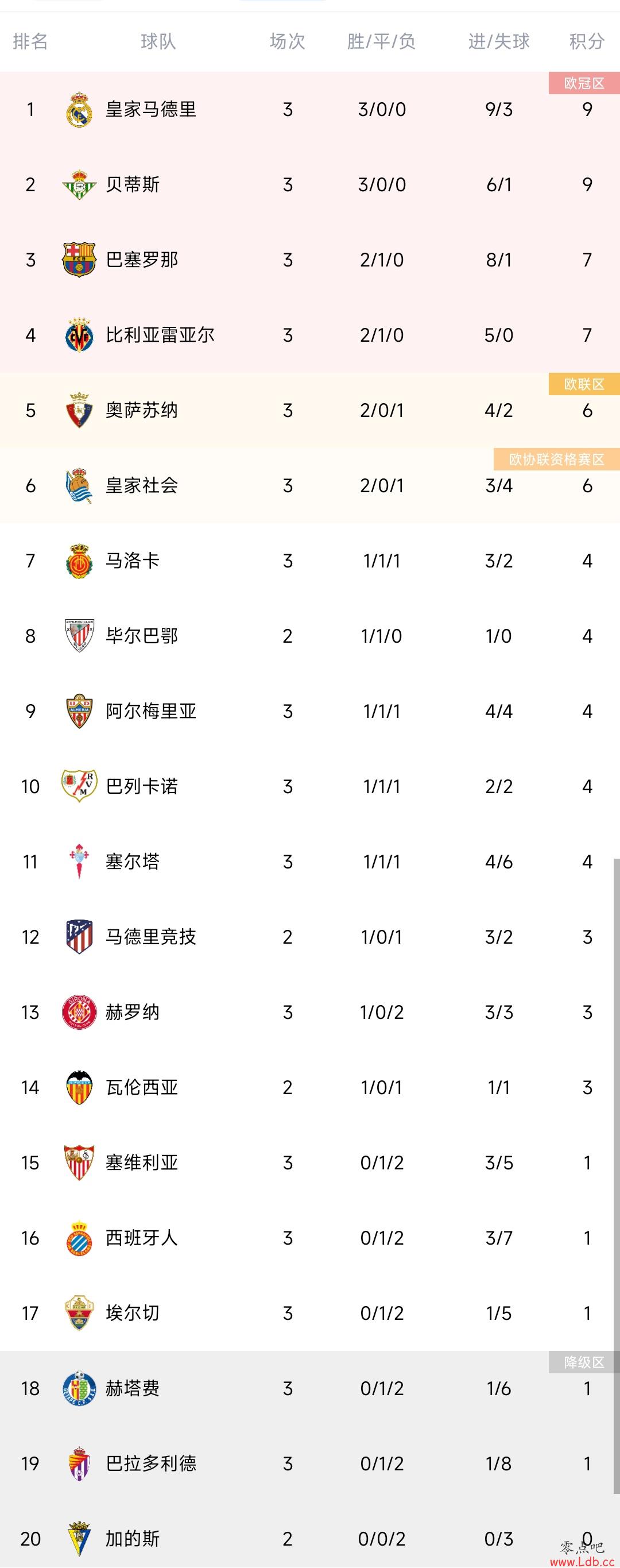The height and width of the screenshot is (1568, 620).
Task: Click the 降级区 zone label
Action: (584, 1362)
